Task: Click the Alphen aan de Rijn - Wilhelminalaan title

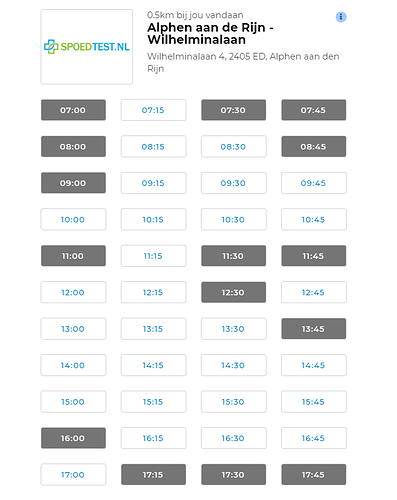Action: 210,33
